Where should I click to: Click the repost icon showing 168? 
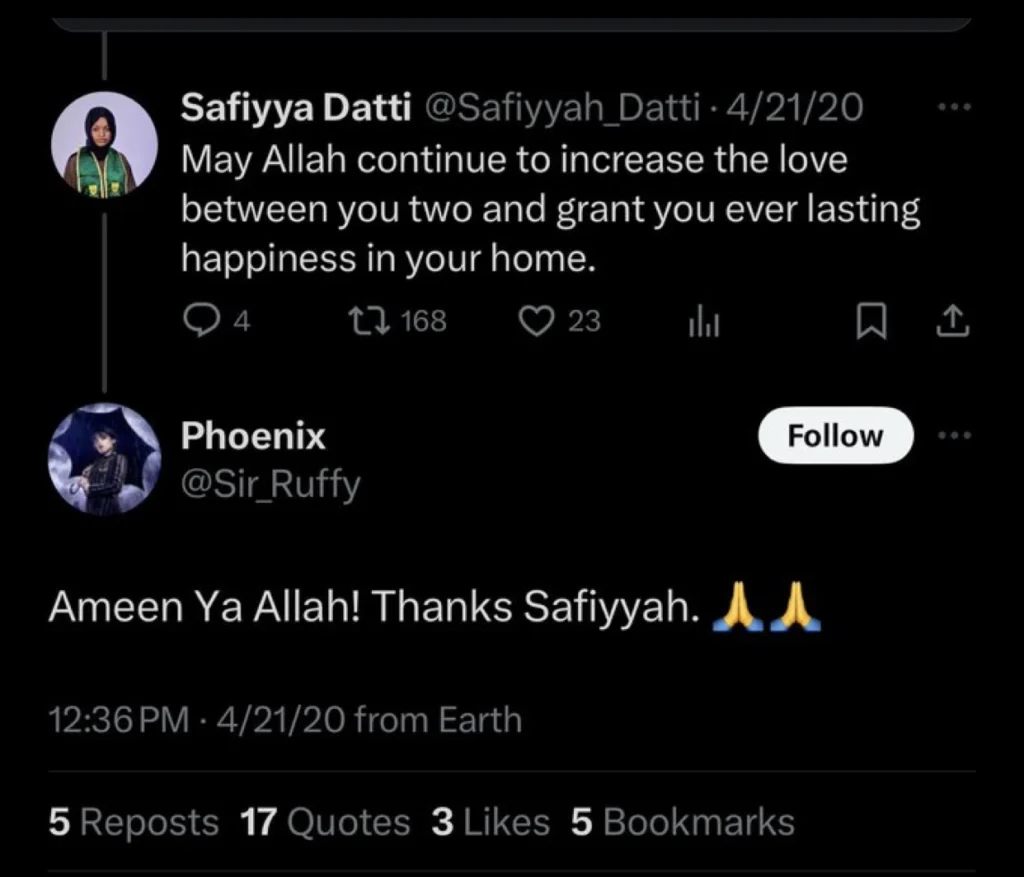tap(370, 319)
